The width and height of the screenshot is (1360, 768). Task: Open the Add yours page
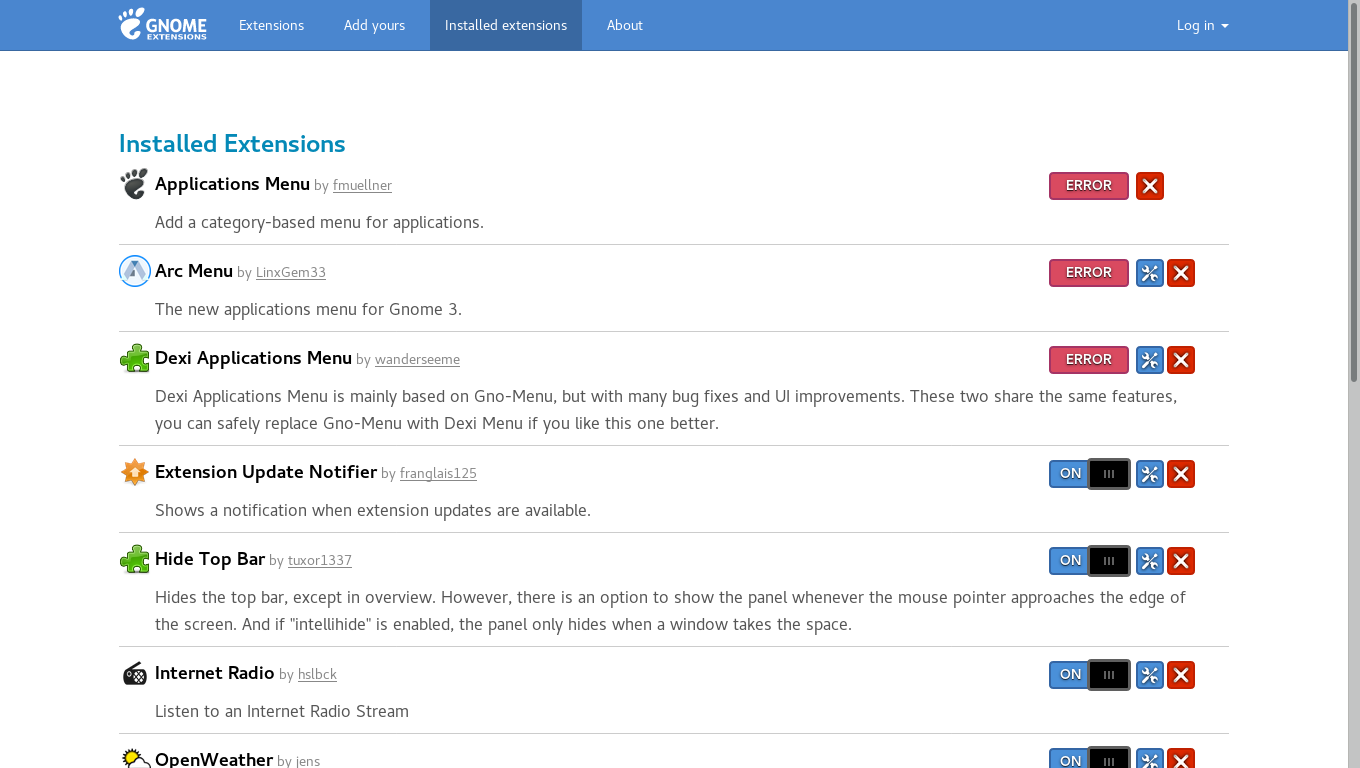click(374, 25)
